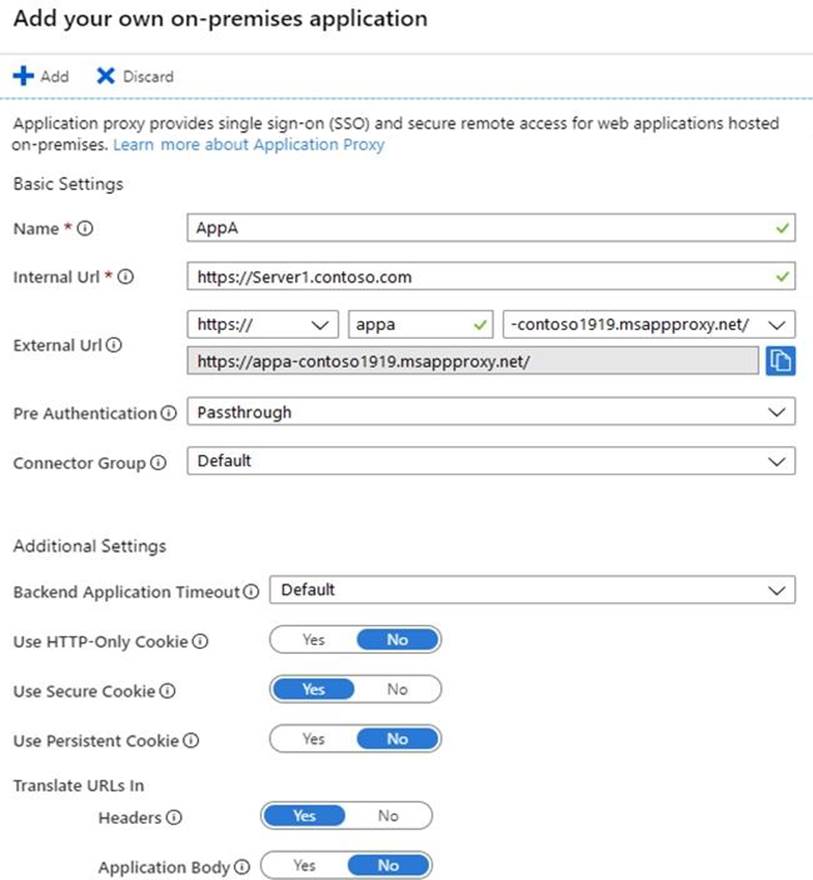Click the Name field info icon
The height and width of the screenshot is (880, 813).
tap(85, 229)
